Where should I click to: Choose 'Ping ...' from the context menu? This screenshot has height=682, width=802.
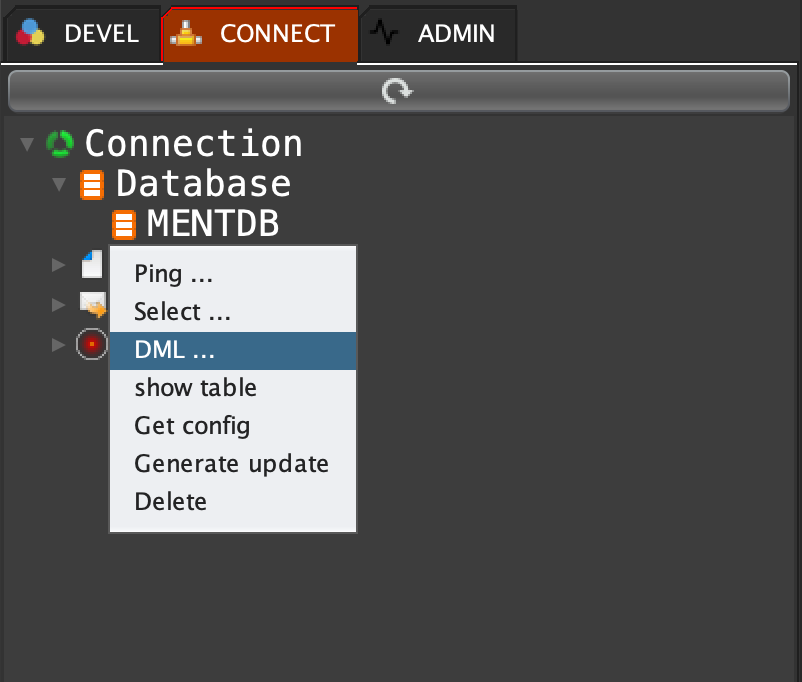pos(173,274)
